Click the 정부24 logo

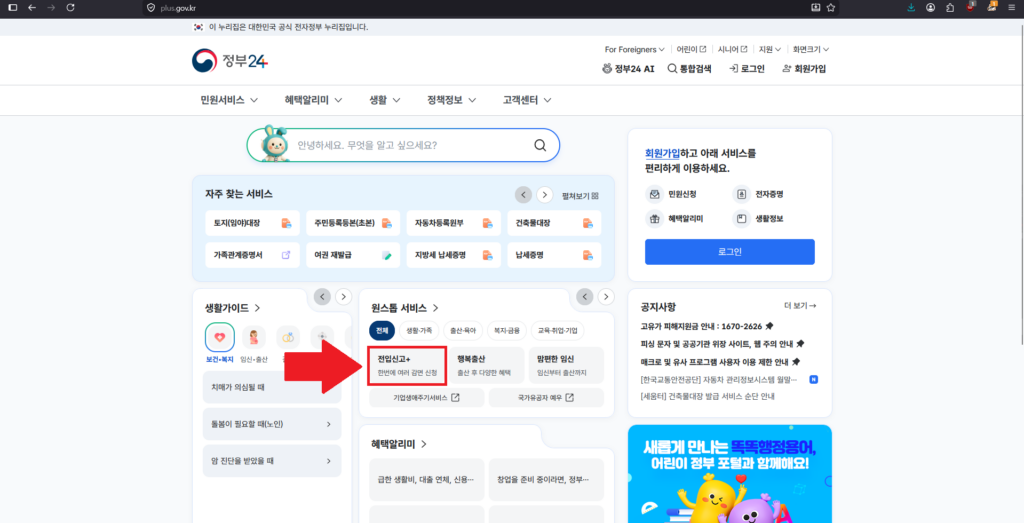230,61
